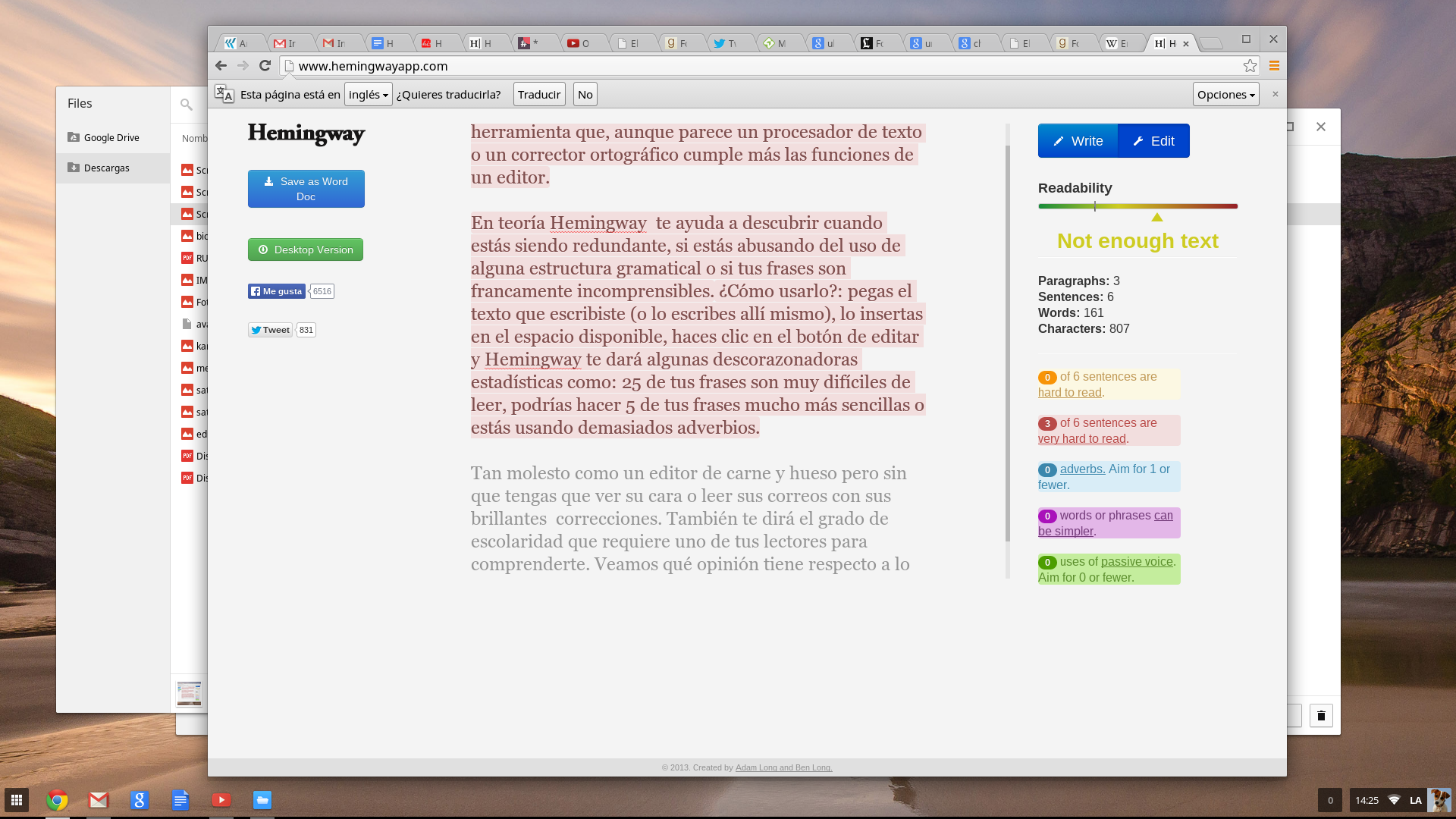Open the Adam Long and Ben Long link
1456x819 pixels.
783,767
